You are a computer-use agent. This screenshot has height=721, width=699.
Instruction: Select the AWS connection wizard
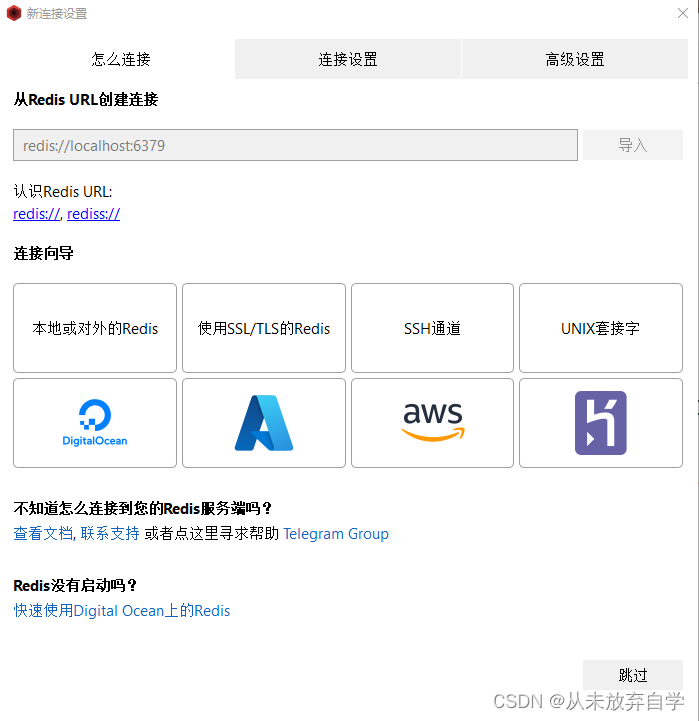432,423
